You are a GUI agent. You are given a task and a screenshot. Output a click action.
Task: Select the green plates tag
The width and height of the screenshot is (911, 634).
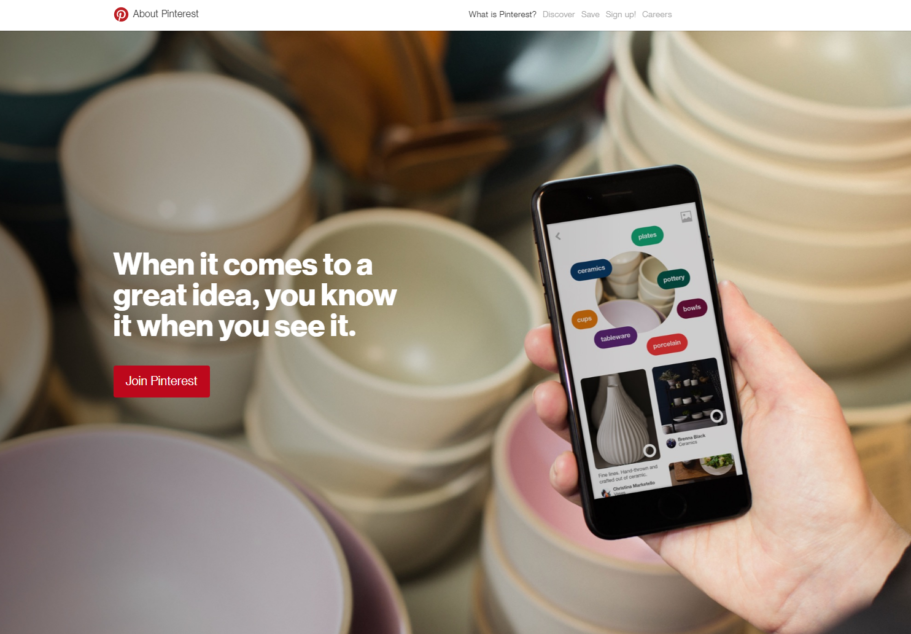[x=647, y=236]
